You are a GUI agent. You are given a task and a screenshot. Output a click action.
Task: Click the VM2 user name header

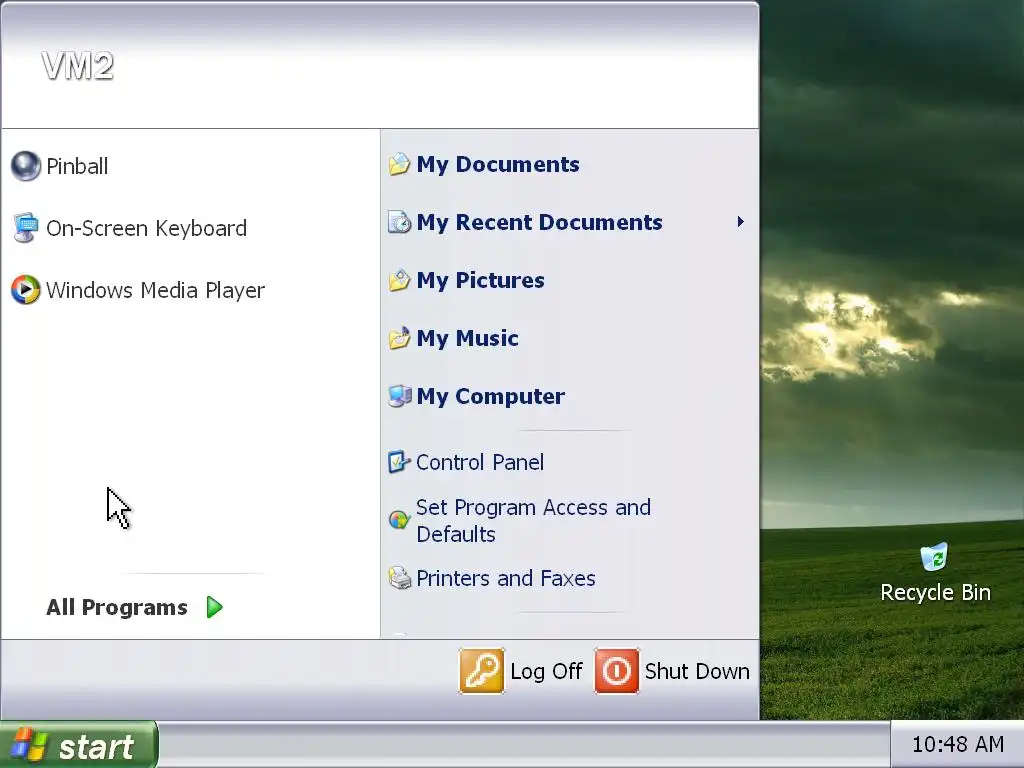click(x=78, y=66)
